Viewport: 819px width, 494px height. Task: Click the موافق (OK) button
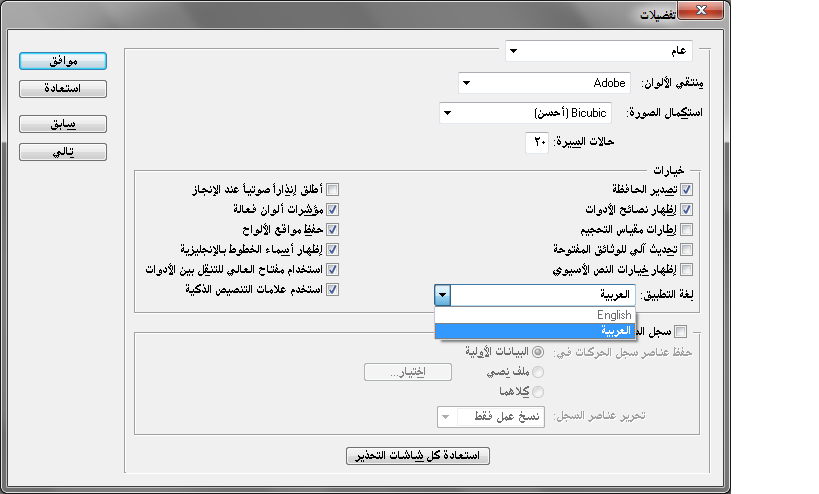tap(63, 62)
